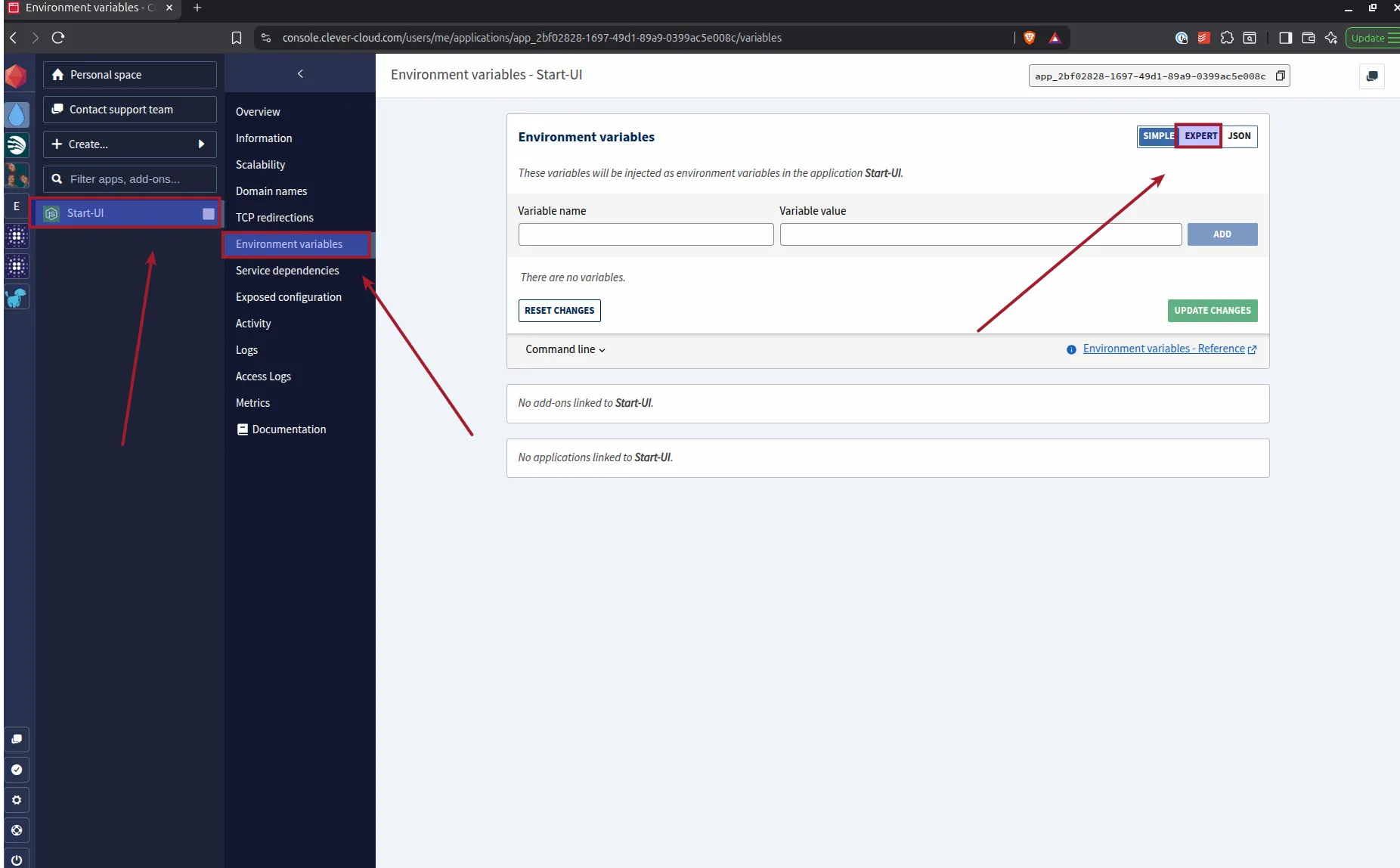Open the browser sidebar panel icon

pyautogui.click(x=1285, y=38)
